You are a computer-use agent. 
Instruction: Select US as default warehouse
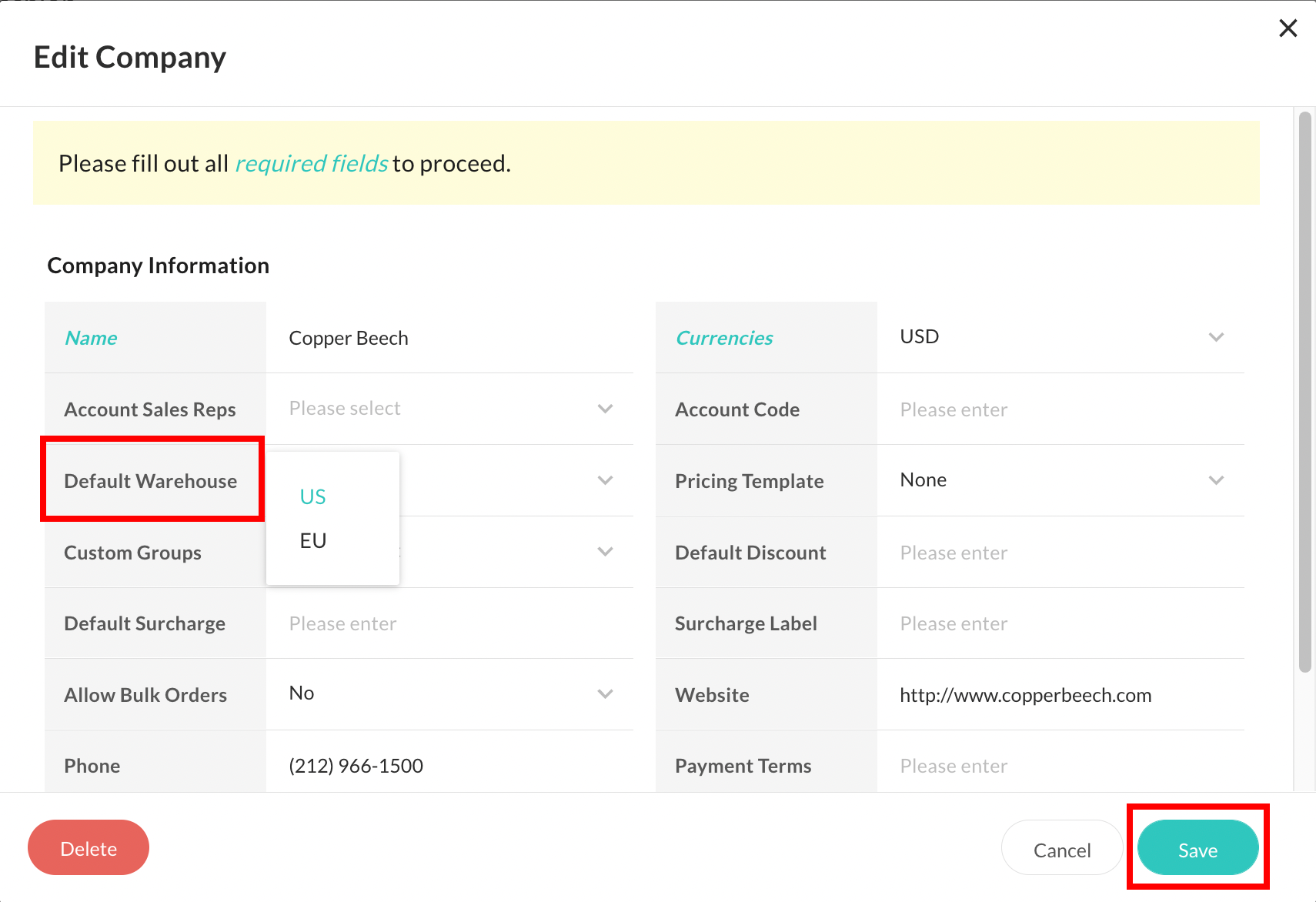312,496
